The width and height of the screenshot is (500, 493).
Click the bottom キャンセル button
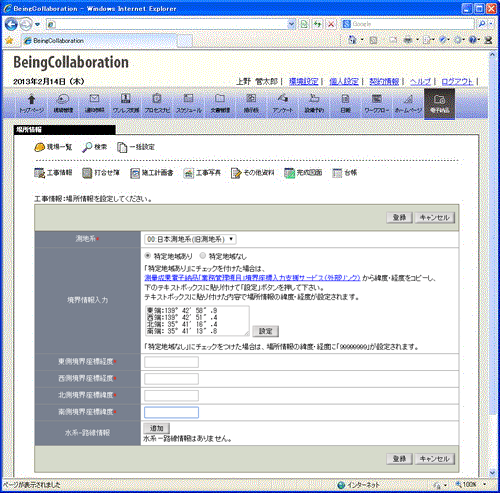[x=435, y=459]
